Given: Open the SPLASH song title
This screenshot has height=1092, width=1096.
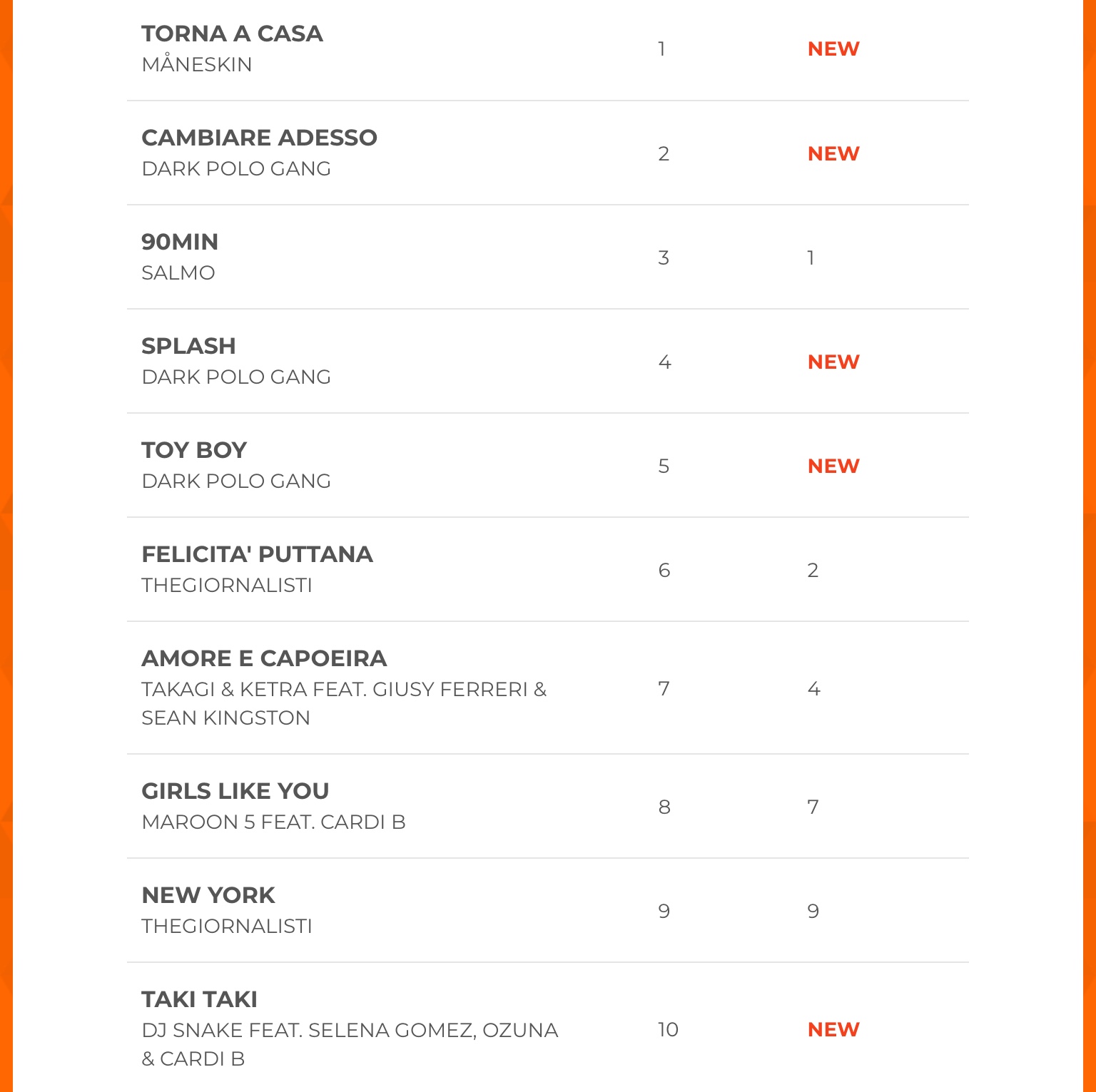Looking at the screenshot, I should (188, 346).
